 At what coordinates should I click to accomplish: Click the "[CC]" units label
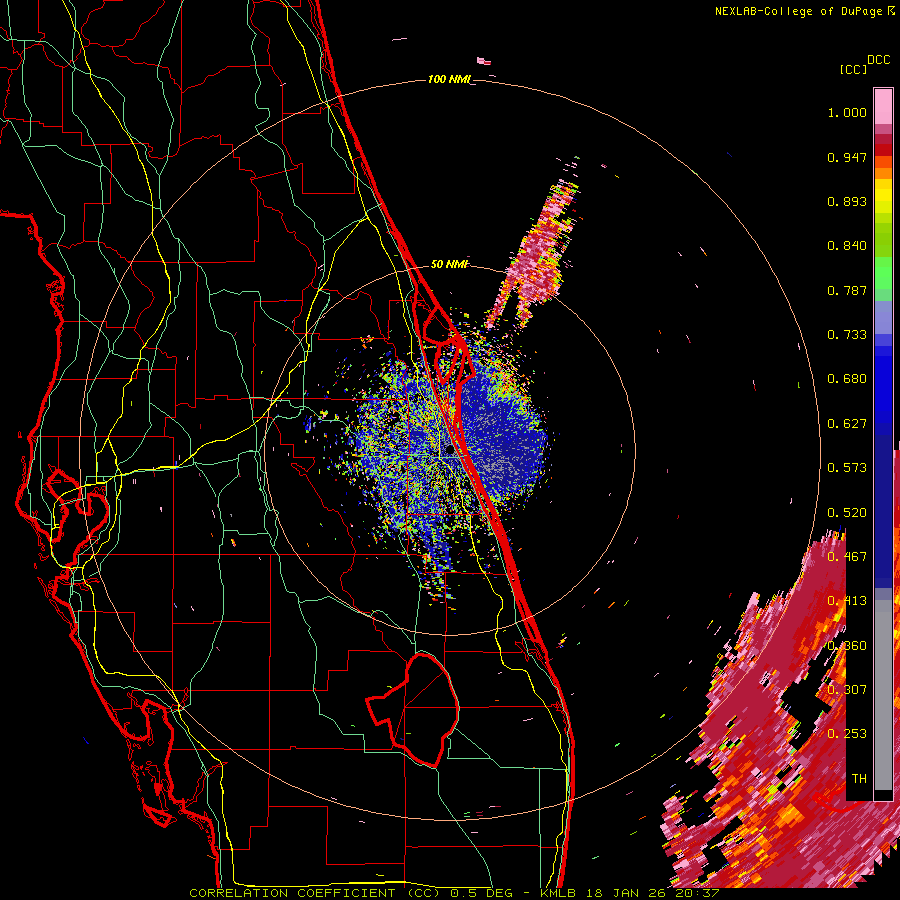pos(853,69)
